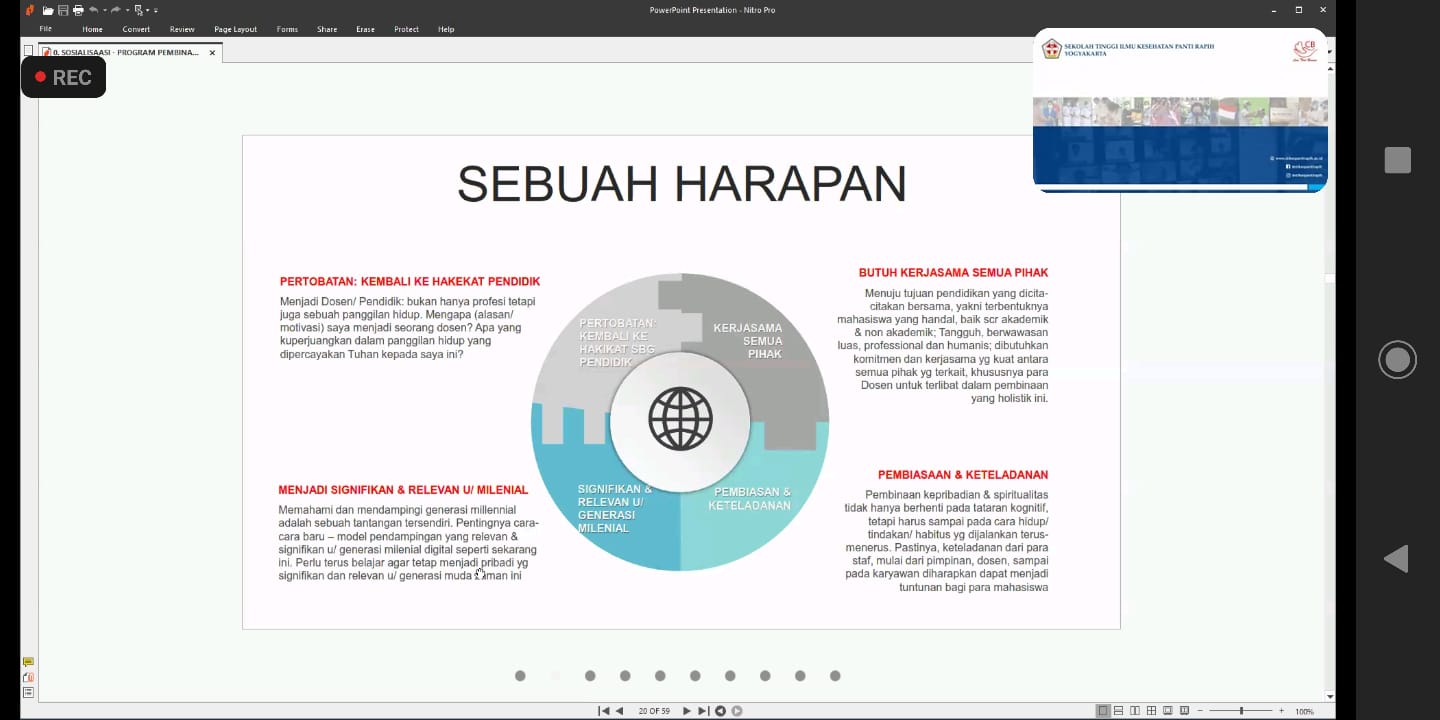Click the next page arrow
1440x720 pixels.
coord(686,711)
